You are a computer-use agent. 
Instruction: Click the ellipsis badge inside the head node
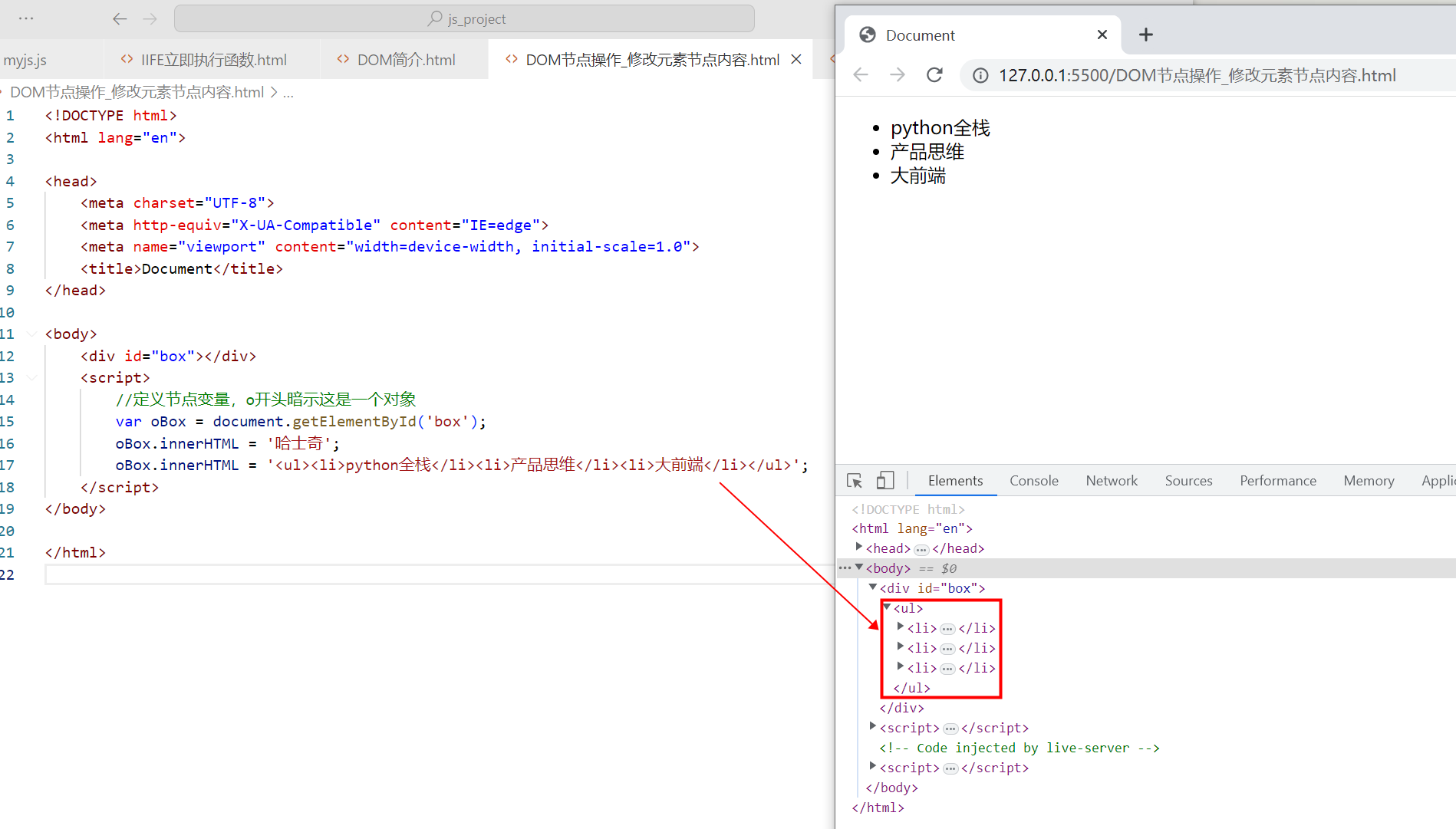tap(921, 549)
